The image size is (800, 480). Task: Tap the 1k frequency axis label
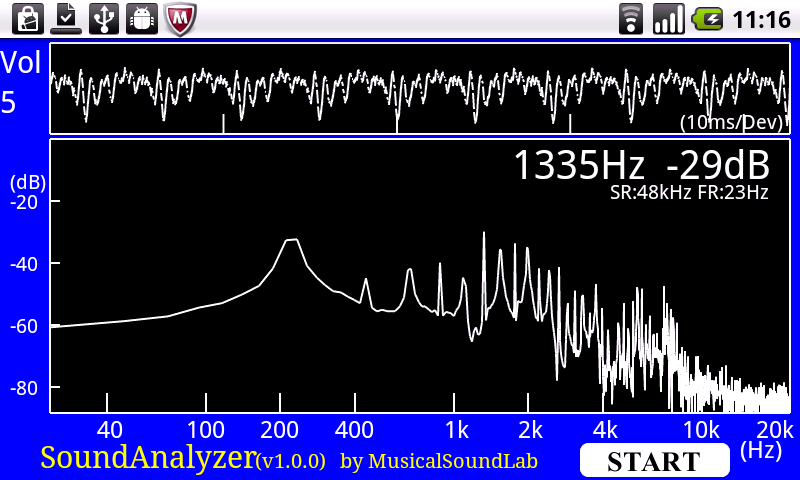[x=457, y=430]
